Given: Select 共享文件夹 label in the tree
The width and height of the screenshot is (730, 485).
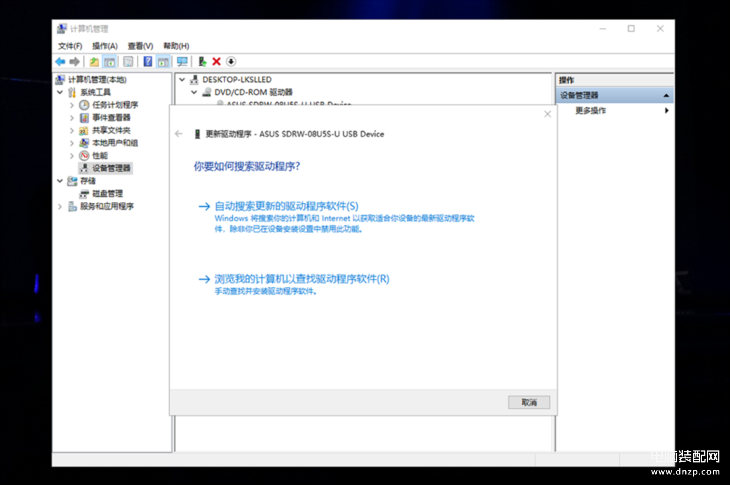Looking at the screenshot, I should point(111,130).
